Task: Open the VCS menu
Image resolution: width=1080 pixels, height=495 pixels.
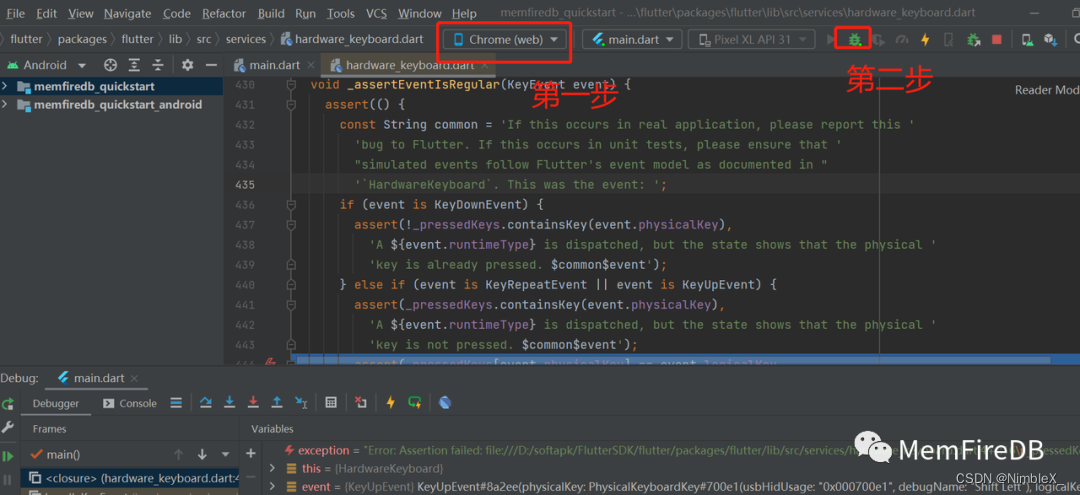Action: [x=377, y=13]
